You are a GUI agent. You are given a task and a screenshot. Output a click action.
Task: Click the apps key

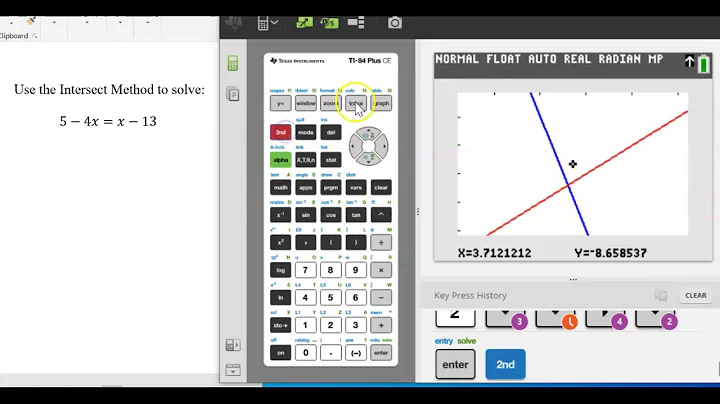coord(306,187)
